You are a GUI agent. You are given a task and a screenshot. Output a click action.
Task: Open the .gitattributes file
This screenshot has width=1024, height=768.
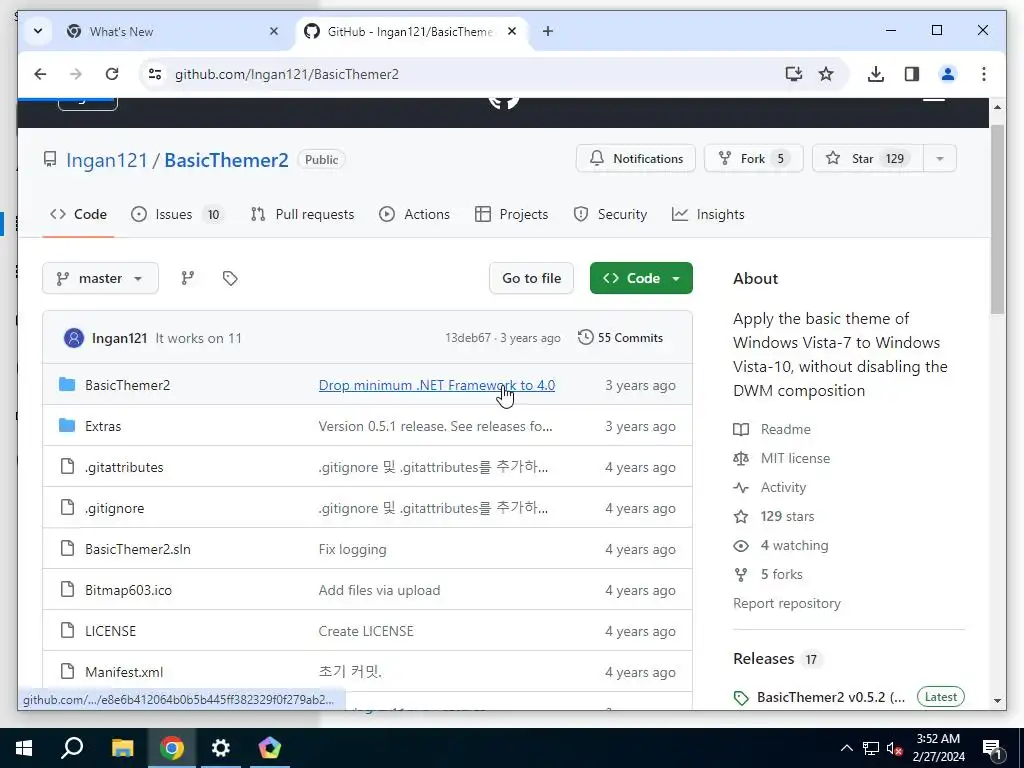tap(124, 468)
